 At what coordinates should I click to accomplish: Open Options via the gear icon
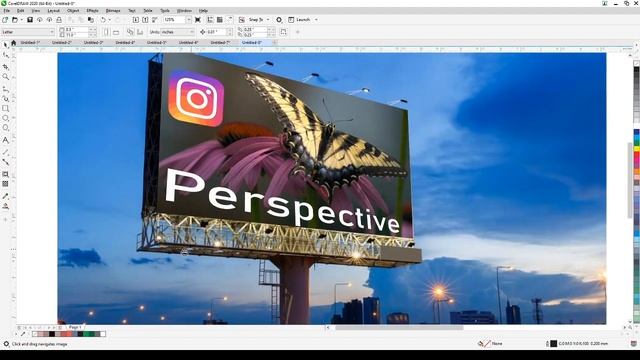[x=279, y=20]
